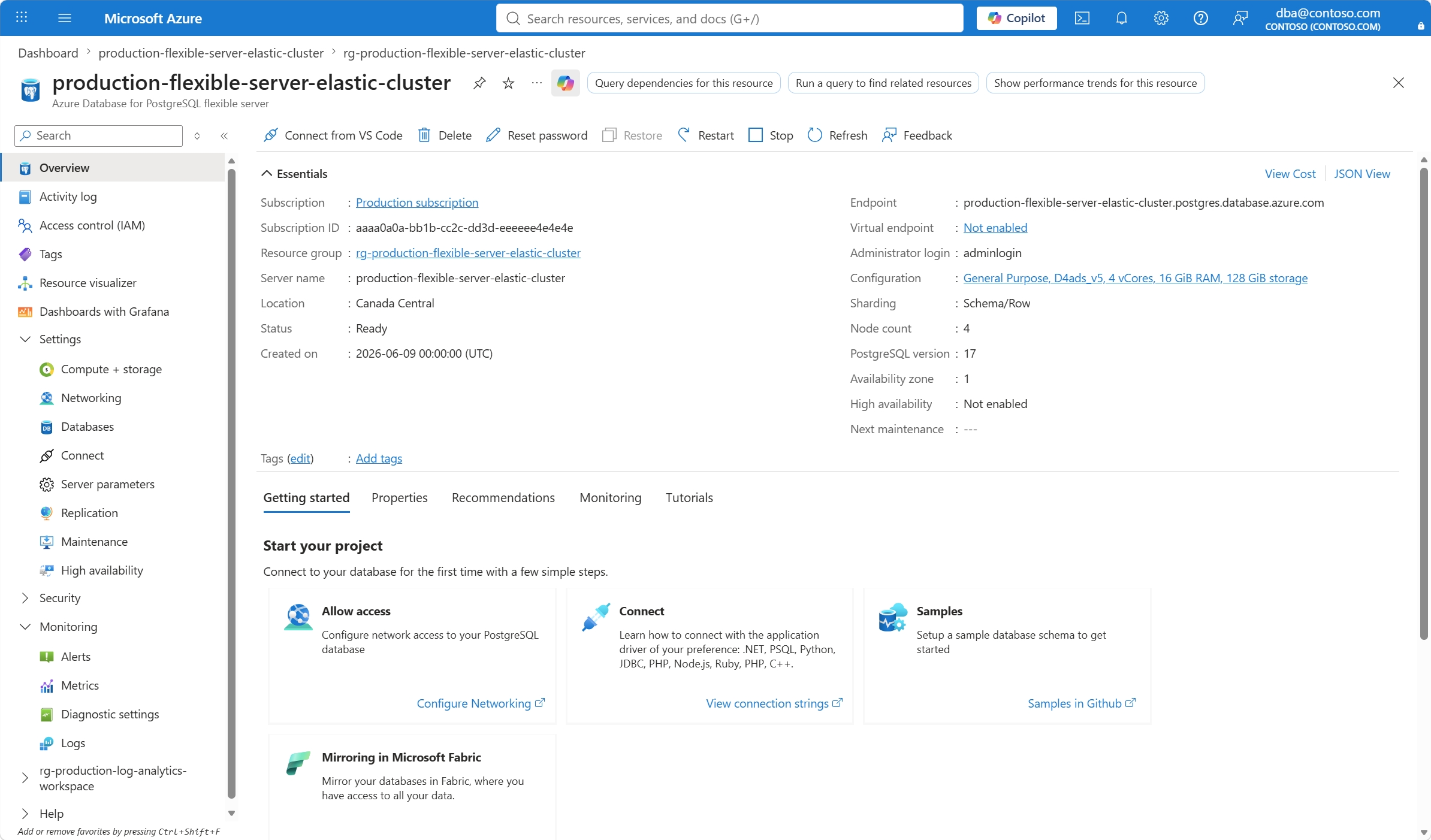Open the Production subscription link
Image resolution: width=1431 pixels, height=840 pixels.
[417, 203]
